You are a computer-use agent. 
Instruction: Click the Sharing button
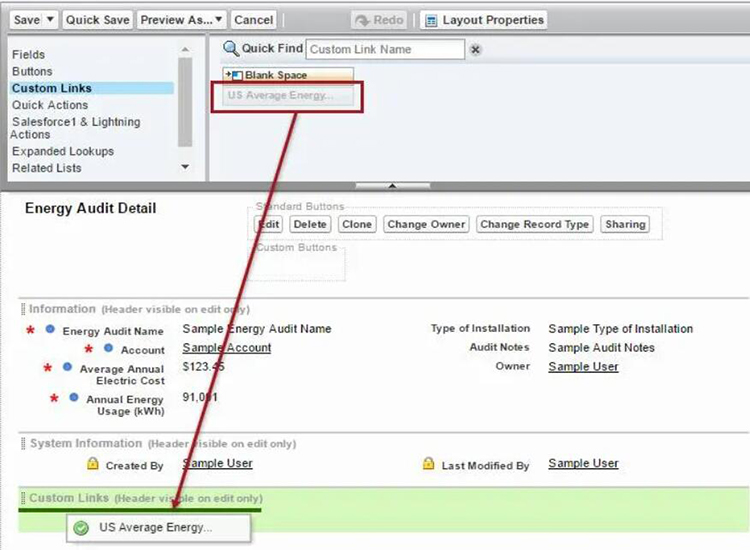click(625, 224)
